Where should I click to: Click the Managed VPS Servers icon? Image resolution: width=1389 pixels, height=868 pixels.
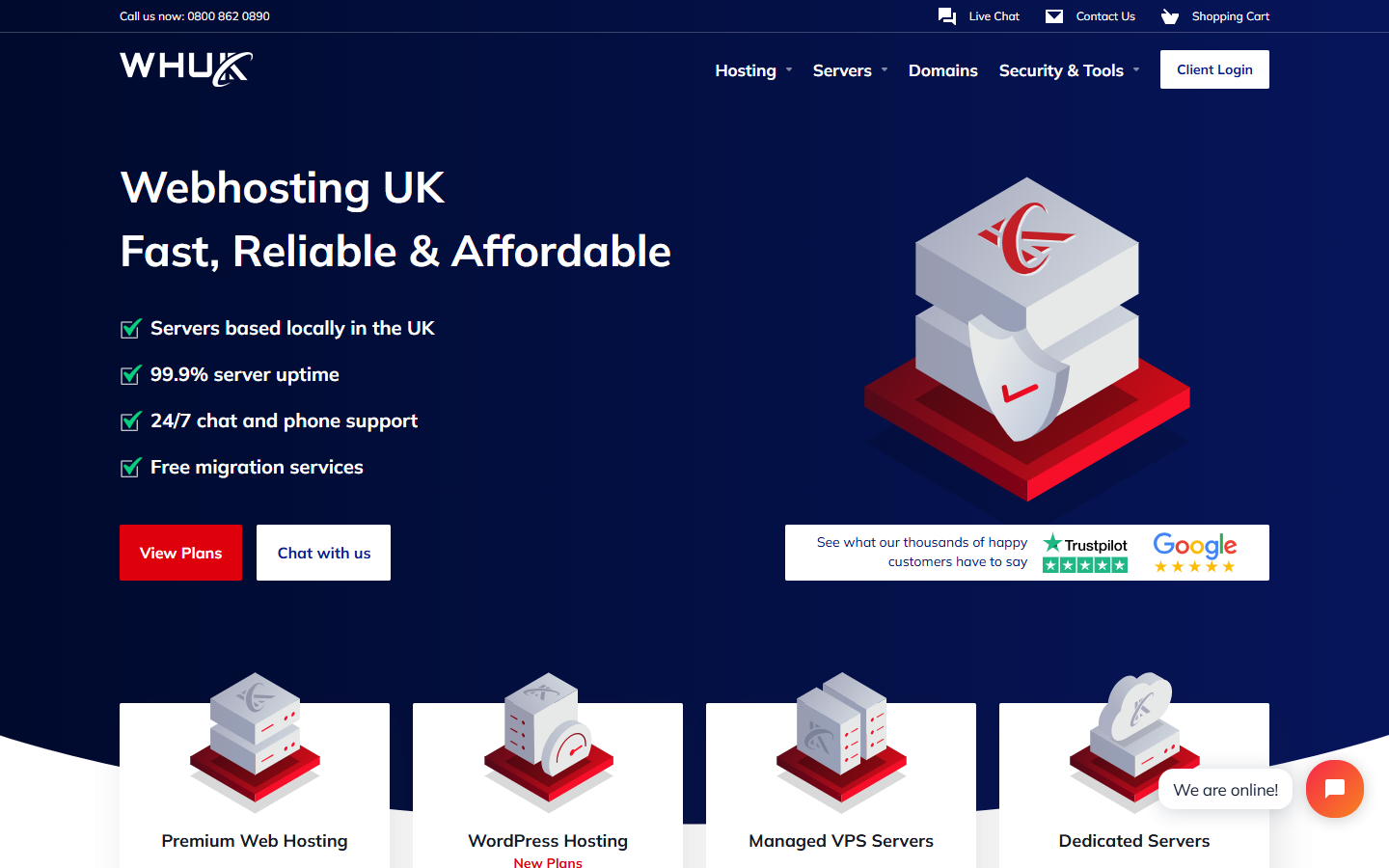pos(841,741)
